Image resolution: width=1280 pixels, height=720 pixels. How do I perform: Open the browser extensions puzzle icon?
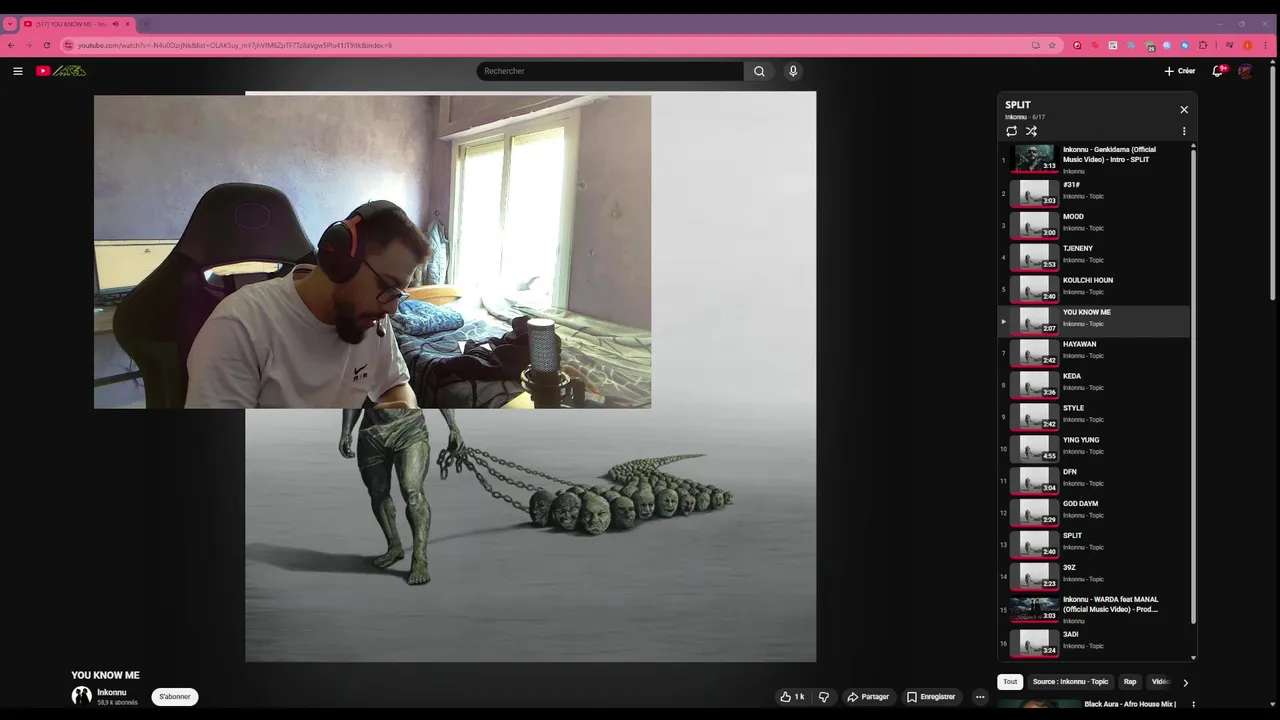pos(1203,45)
